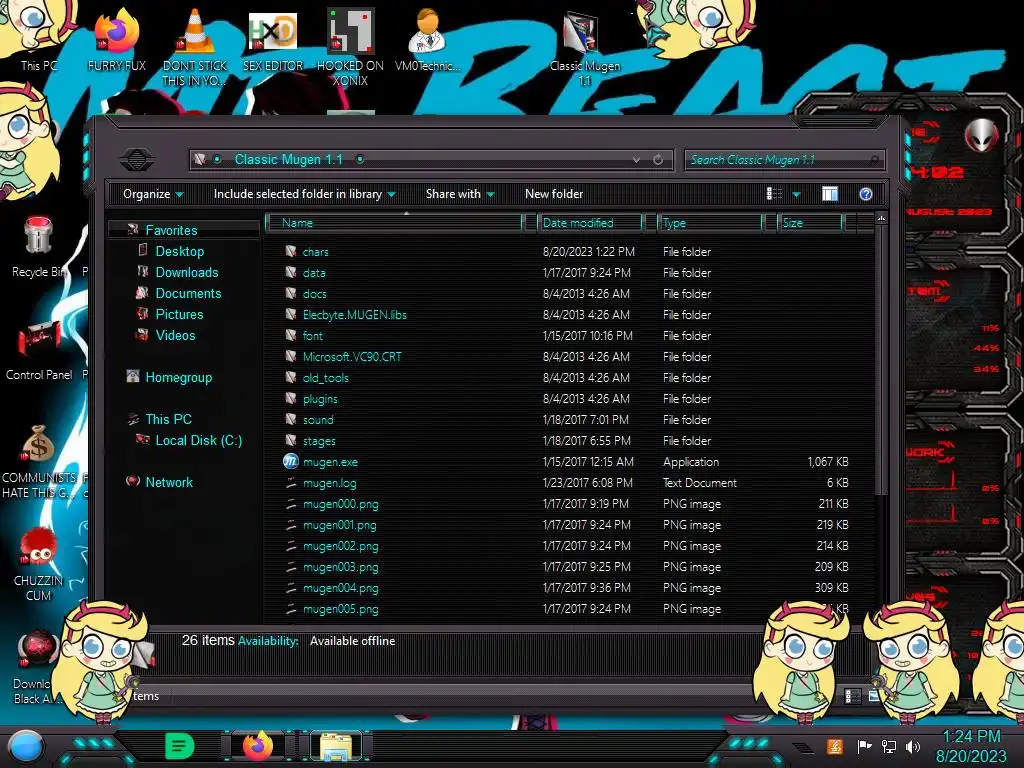Open the address bar history dropdown
The height and width of the screenshot is (768, 1024).
click(x=636, y=159)
